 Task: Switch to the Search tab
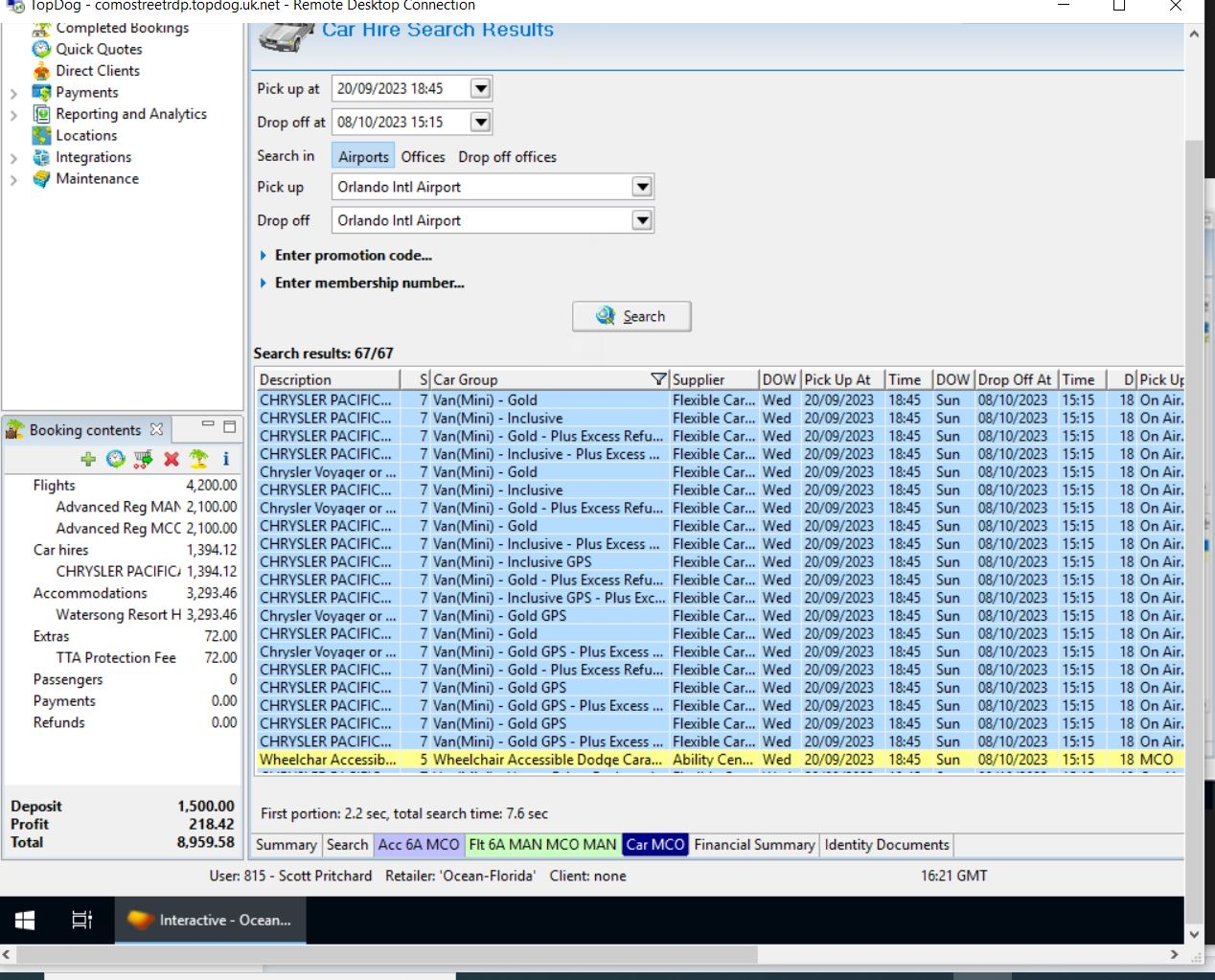pyautogui.click(x=347, y=845)
